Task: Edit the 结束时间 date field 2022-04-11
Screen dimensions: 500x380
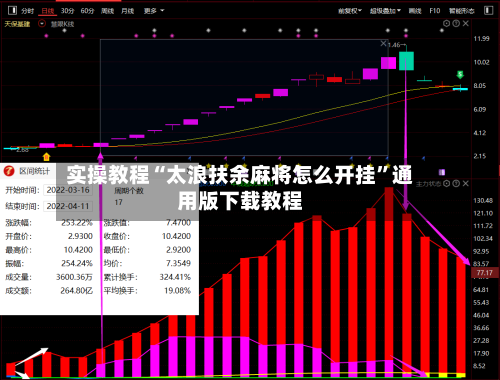Action: click(68, 206)
